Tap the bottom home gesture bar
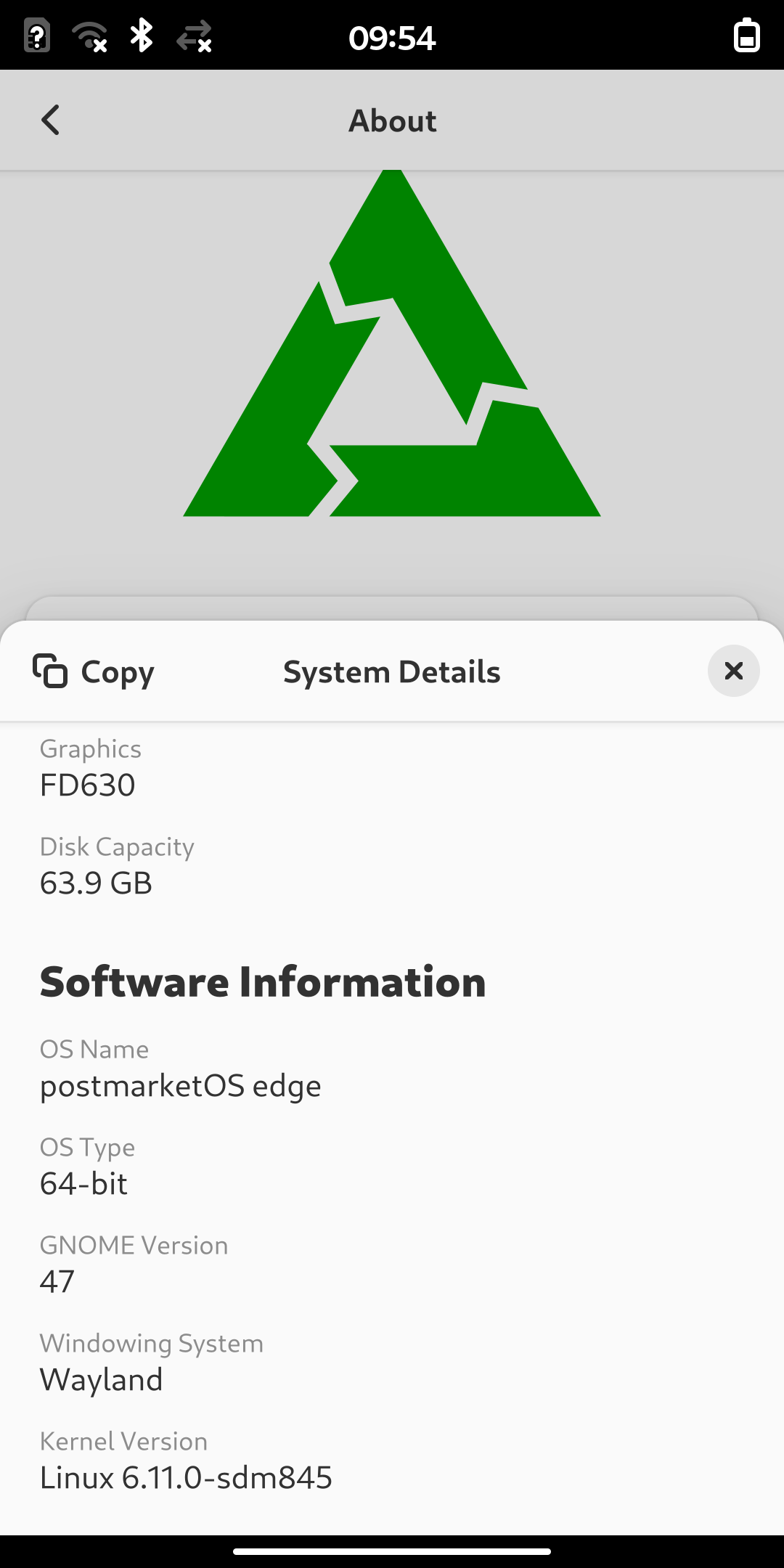 (x=392, y=1551)
